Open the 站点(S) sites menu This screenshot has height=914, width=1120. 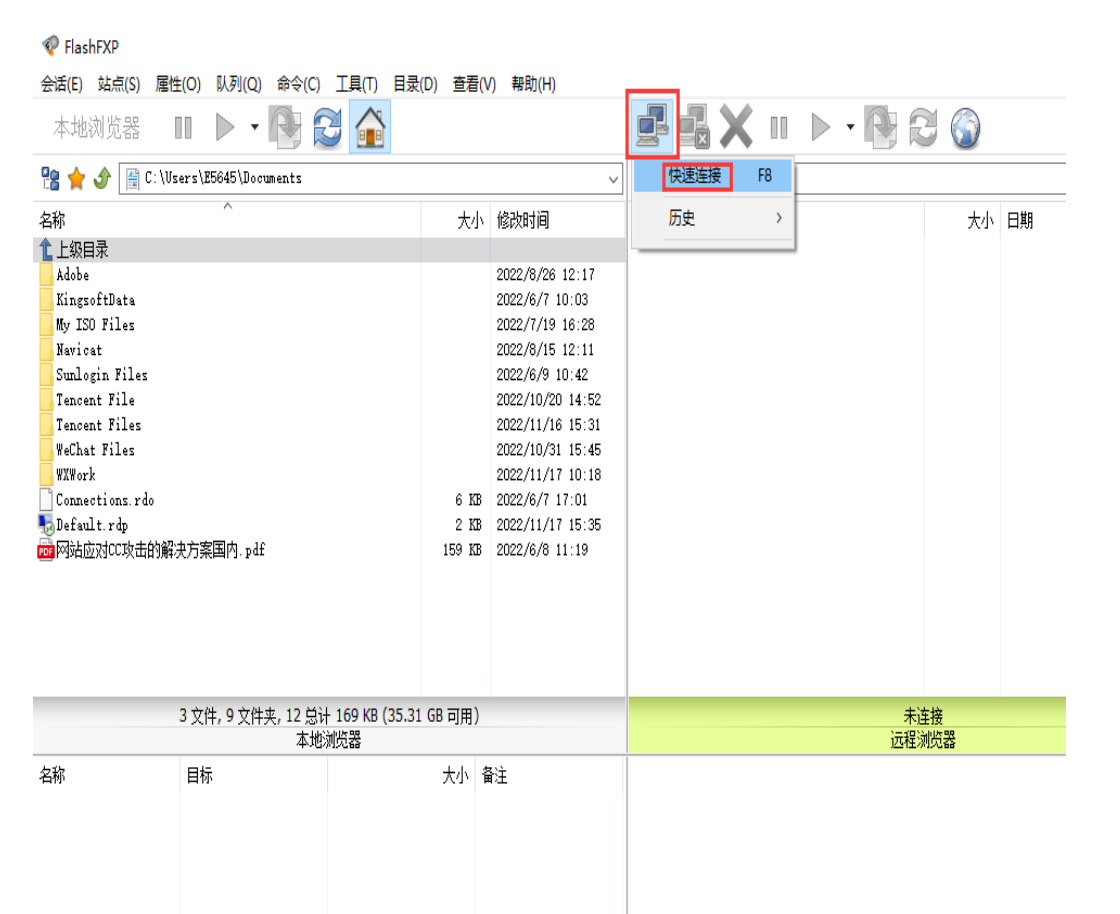[x=118, y=84]
